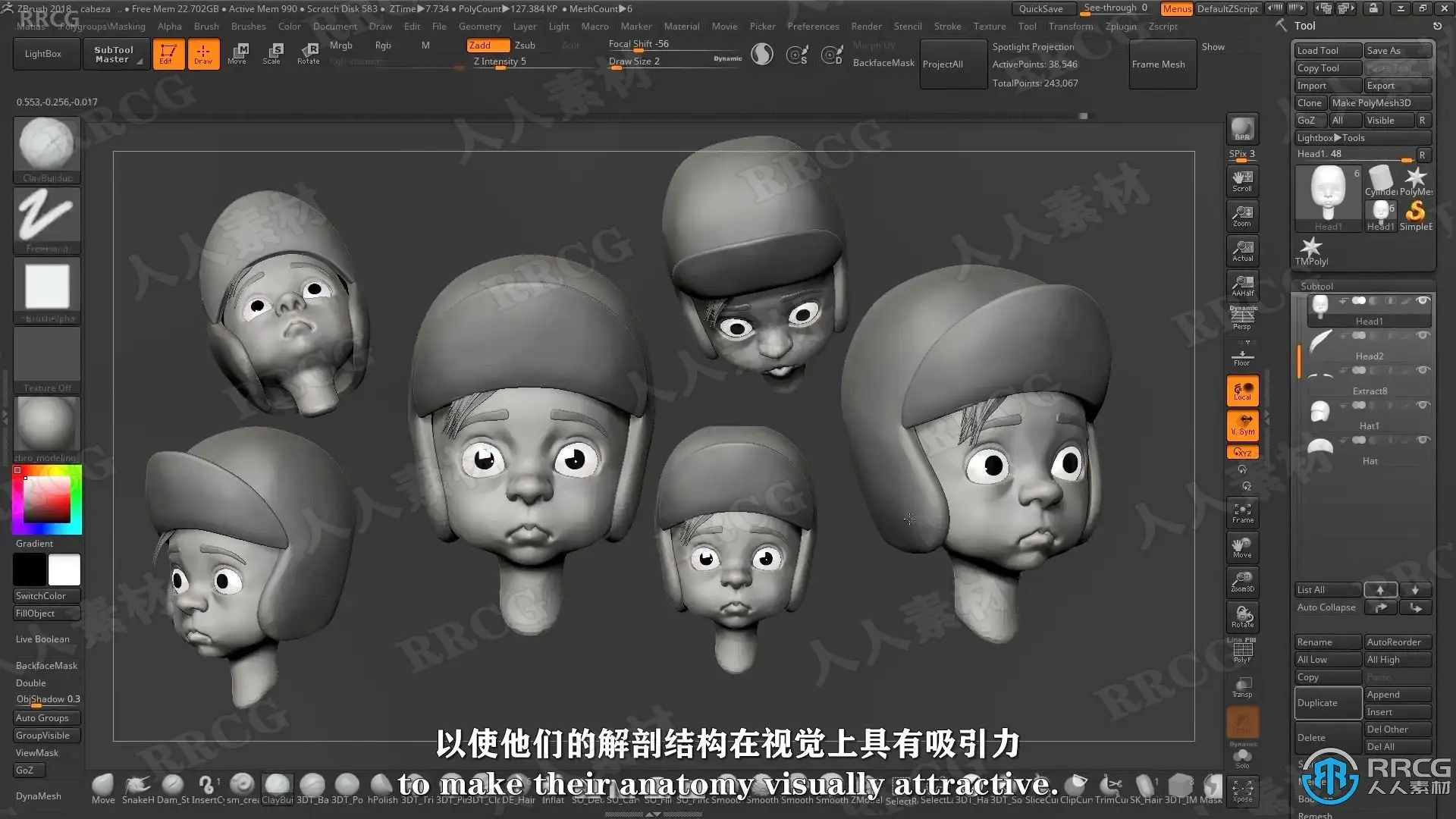Expand the Lightbox Tools list
This screenshot has width=1456, height=819.
1330,138
